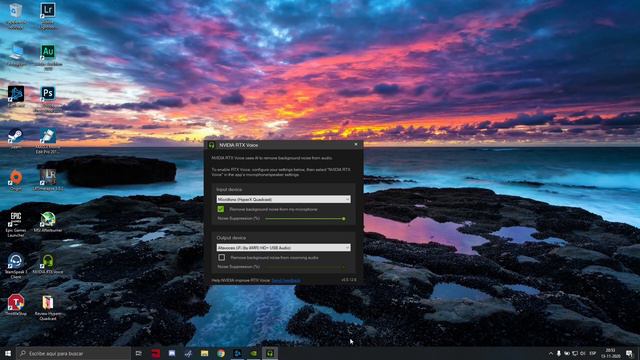
Task: Open File Explorer from the taskbar
Action: [204, 353]
